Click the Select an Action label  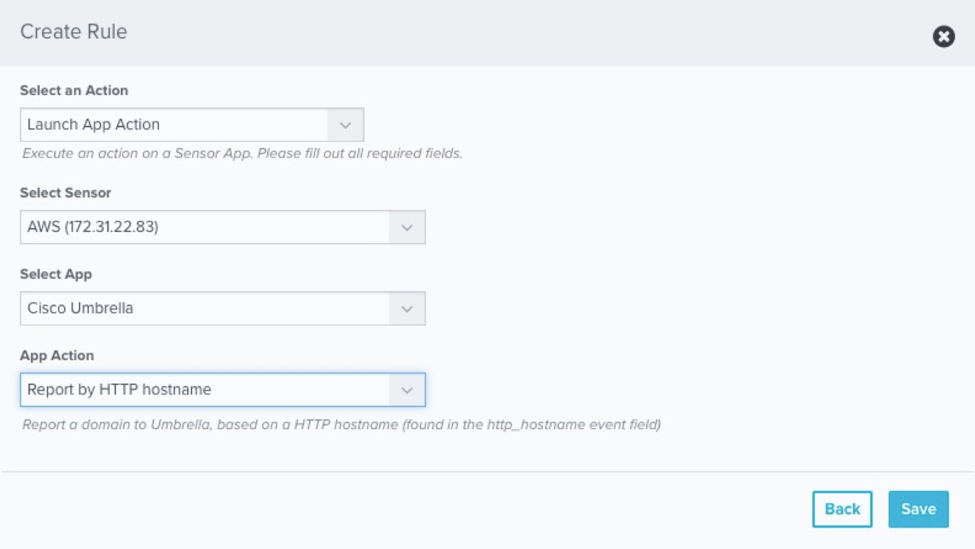pos(74,91)
